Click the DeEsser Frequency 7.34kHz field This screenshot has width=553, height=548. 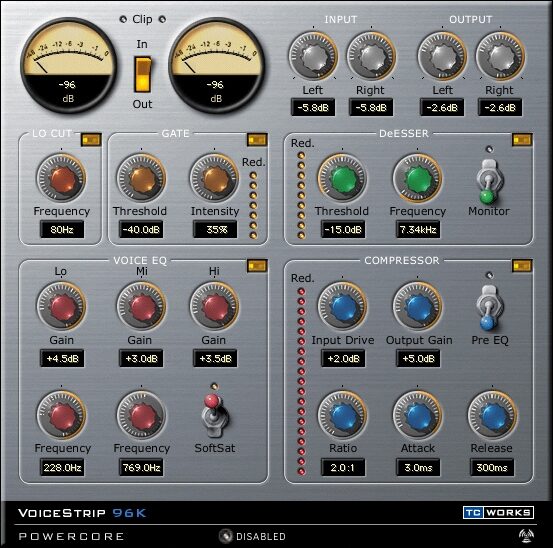tap(418, 230)
